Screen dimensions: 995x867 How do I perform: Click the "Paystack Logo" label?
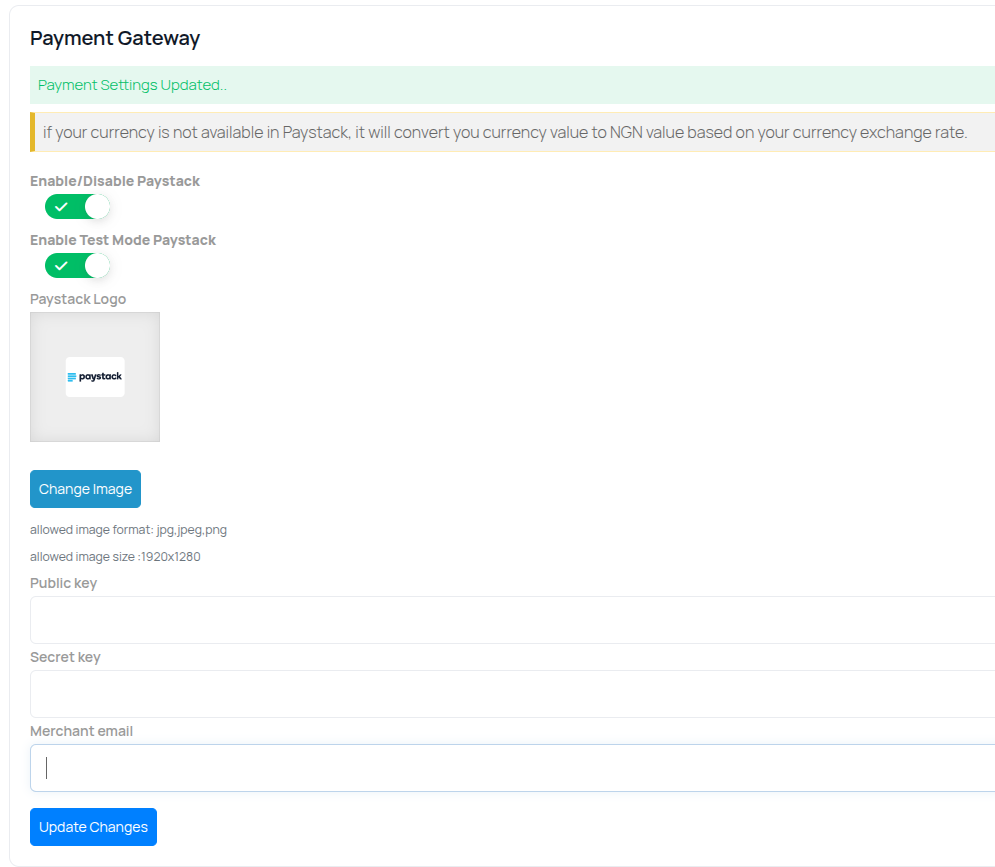click(x=78, y=299)
